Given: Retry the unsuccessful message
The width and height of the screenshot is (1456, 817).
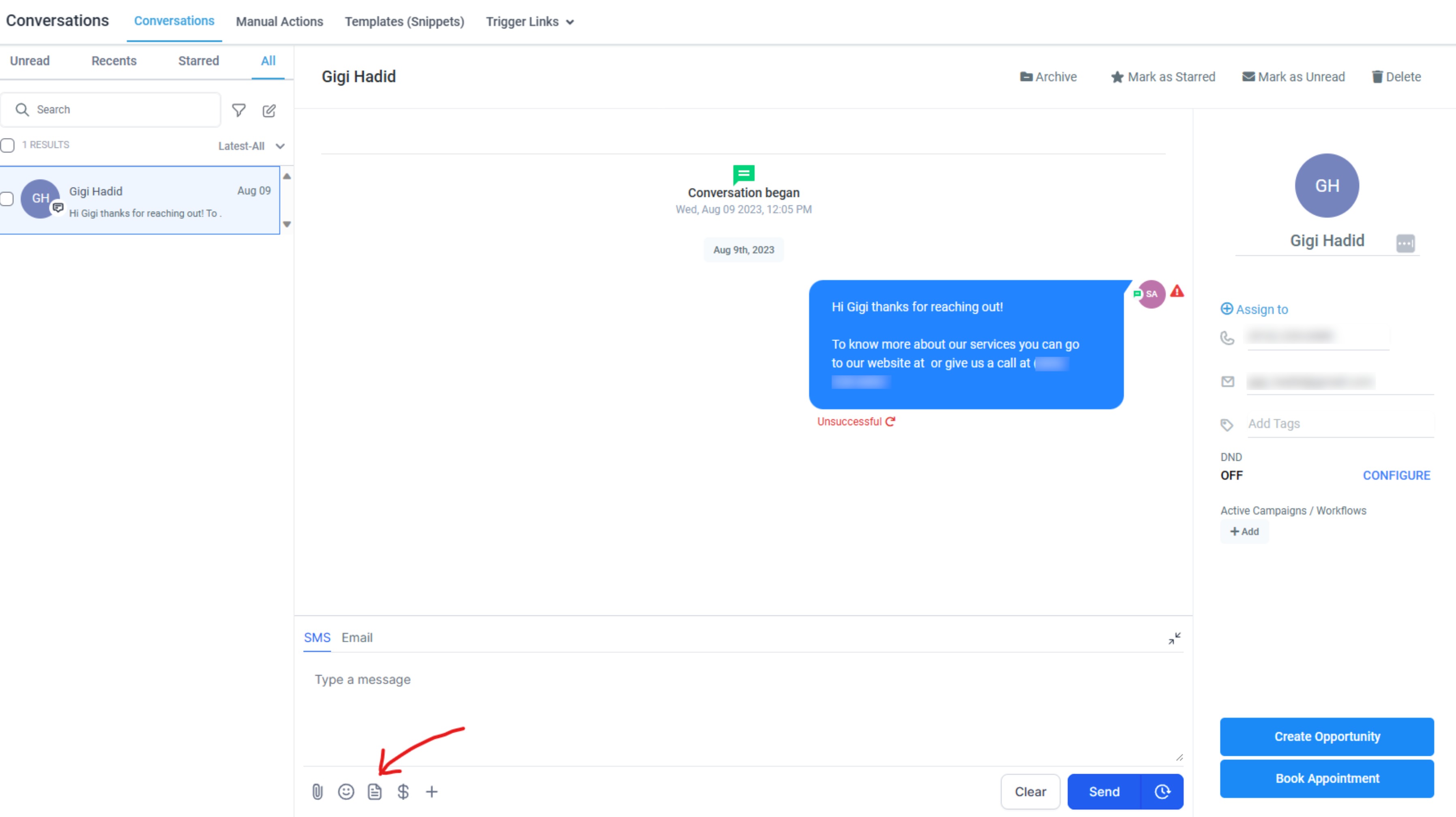Looking at the screenshot, I should 890,421.
